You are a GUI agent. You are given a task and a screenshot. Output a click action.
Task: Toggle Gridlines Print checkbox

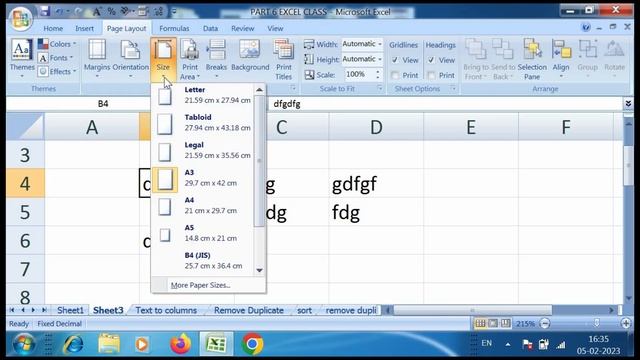(395, 75)
